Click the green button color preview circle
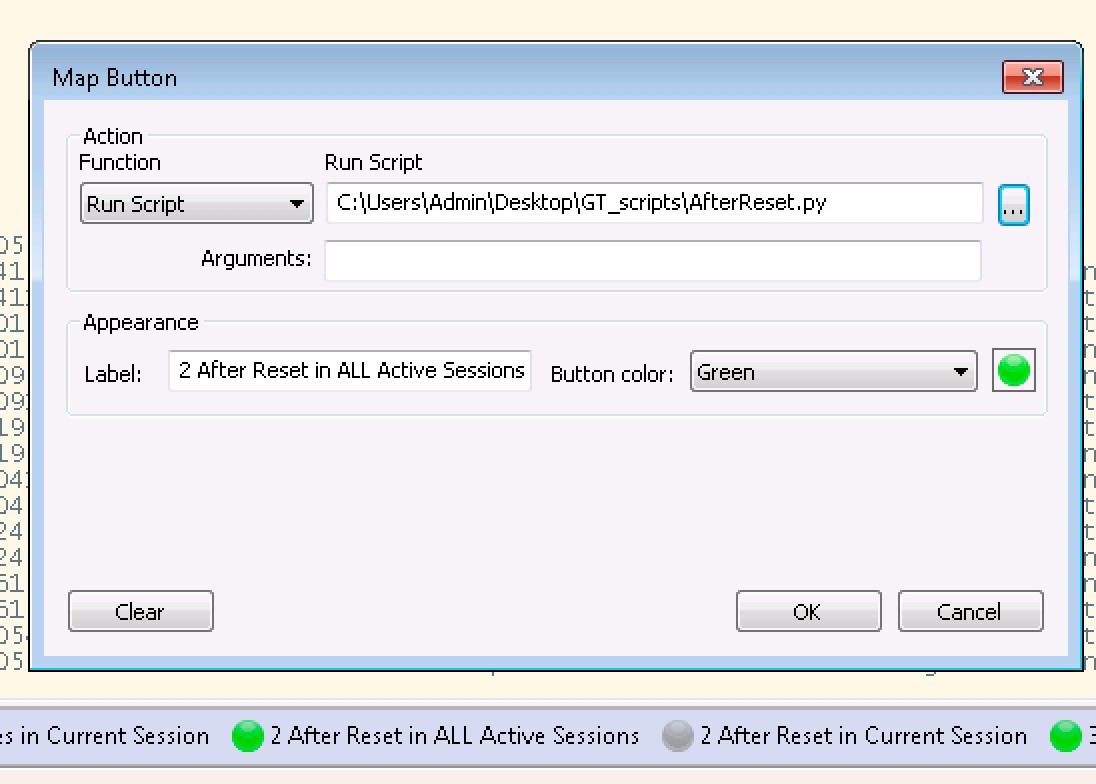The width and height of the screenshot is (1096, 784). tap(1013, 370)
